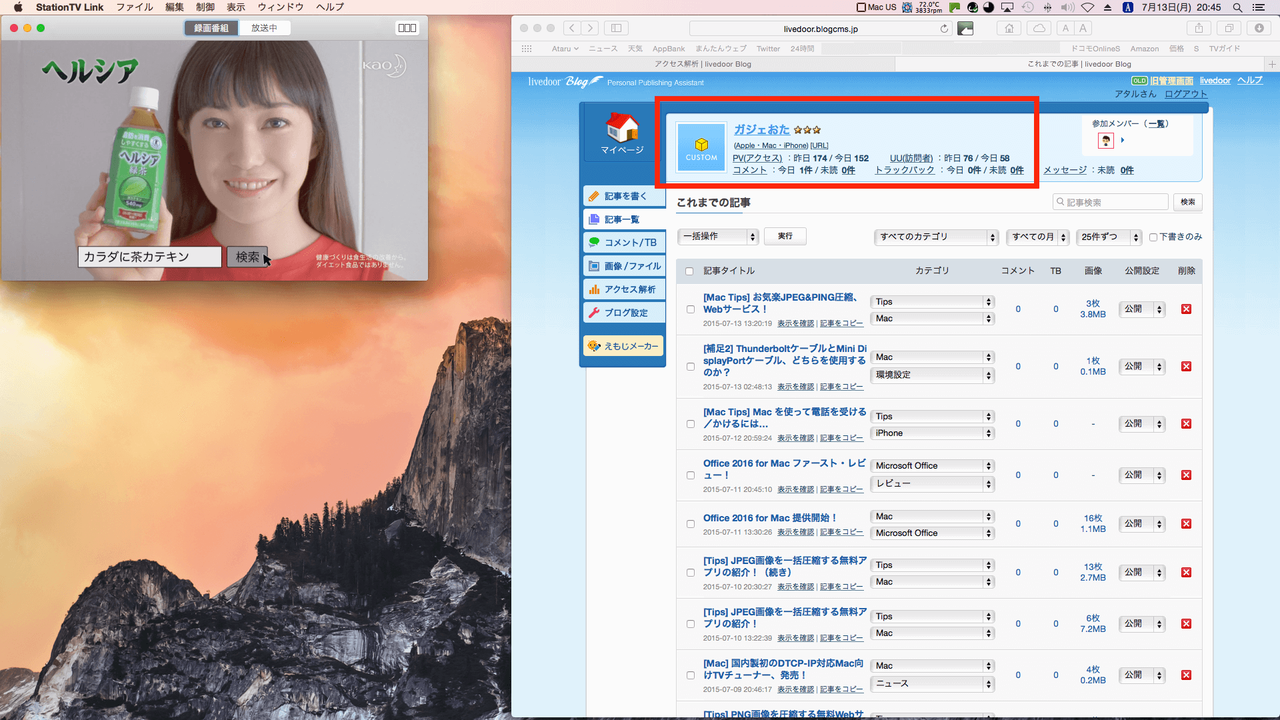Toggle Safari's sidebar button

coord(616,28)
